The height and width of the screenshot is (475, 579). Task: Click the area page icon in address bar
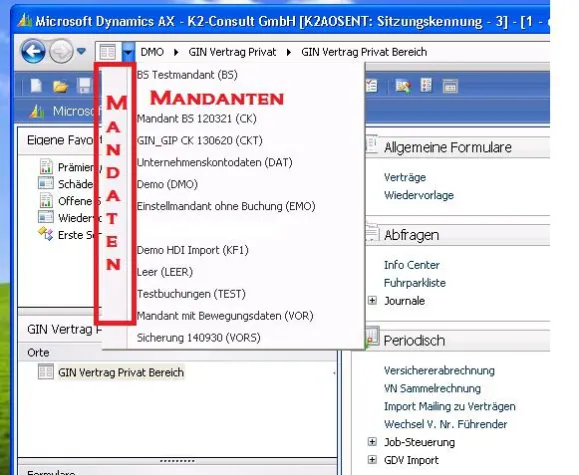(108, 52)
